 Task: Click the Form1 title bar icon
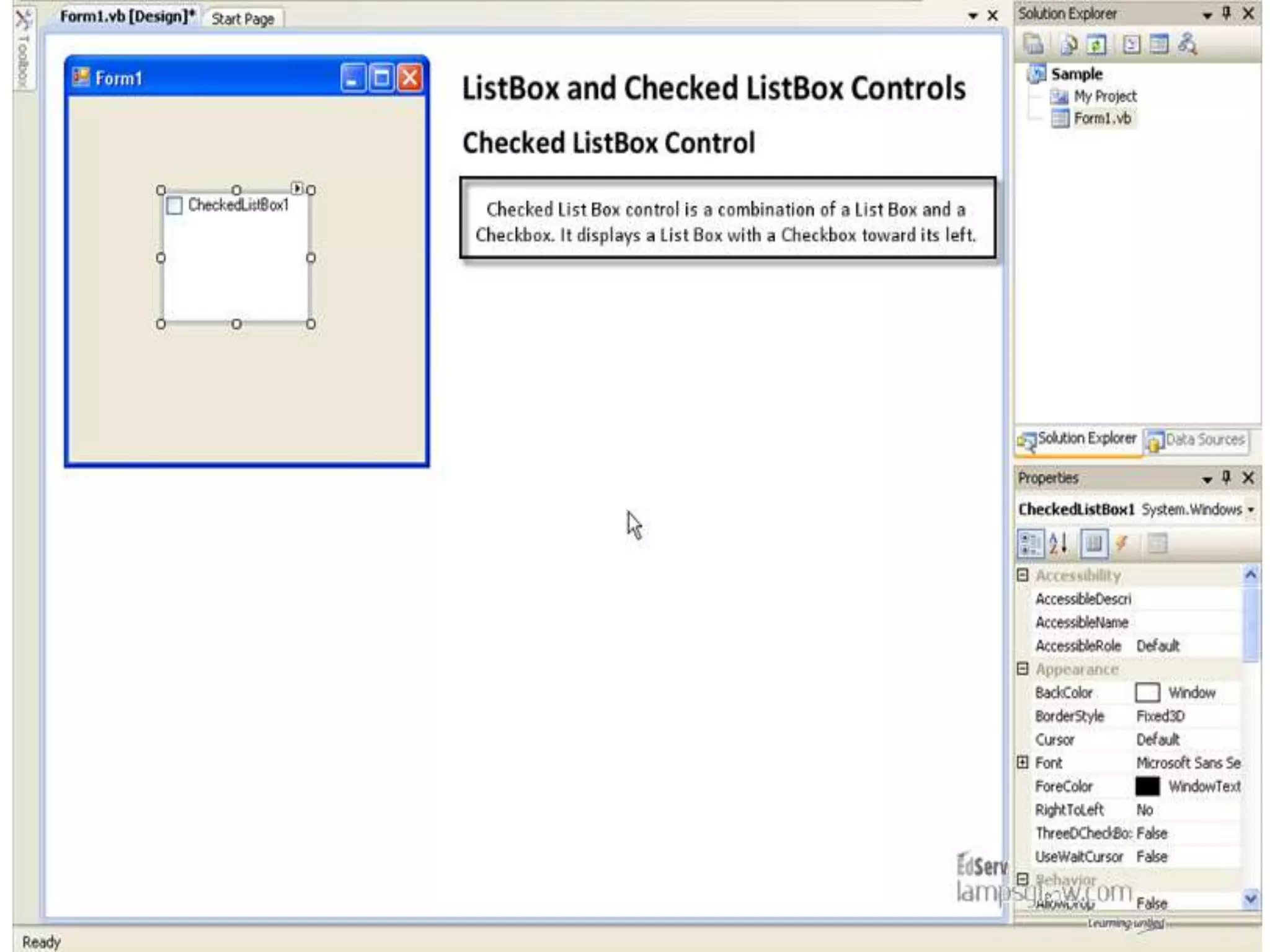(x=81, y=77)
